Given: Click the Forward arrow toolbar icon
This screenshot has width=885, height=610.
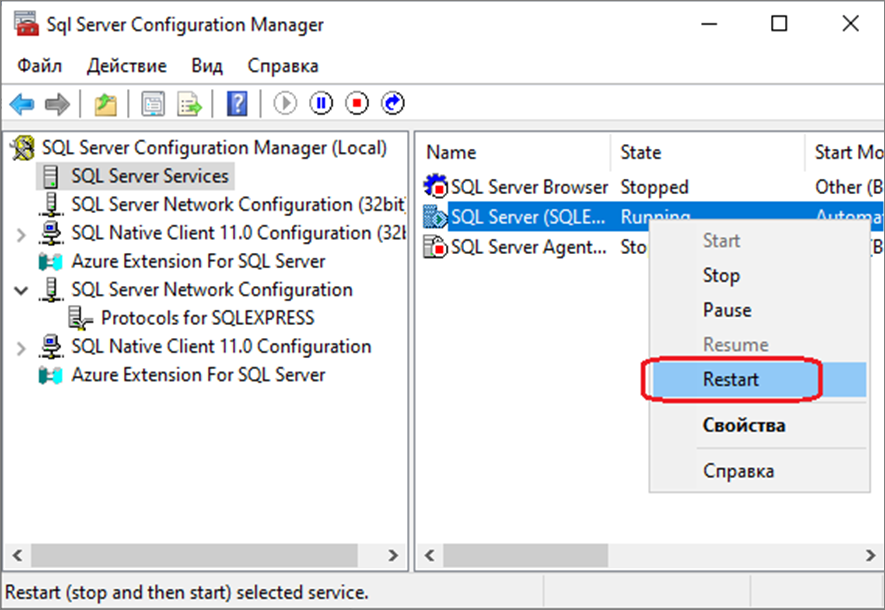Looking at the screenshot, I should point(57,104).
